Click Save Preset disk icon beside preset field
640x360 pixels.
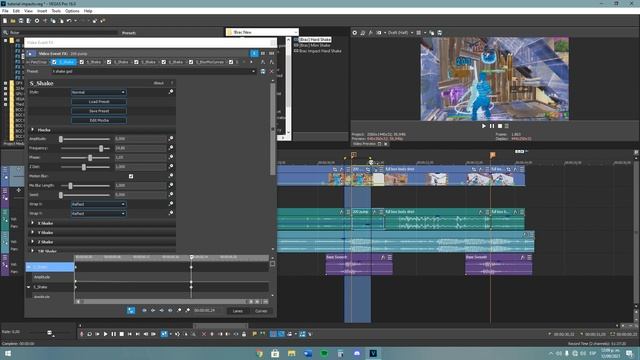(x=263, y=71)
